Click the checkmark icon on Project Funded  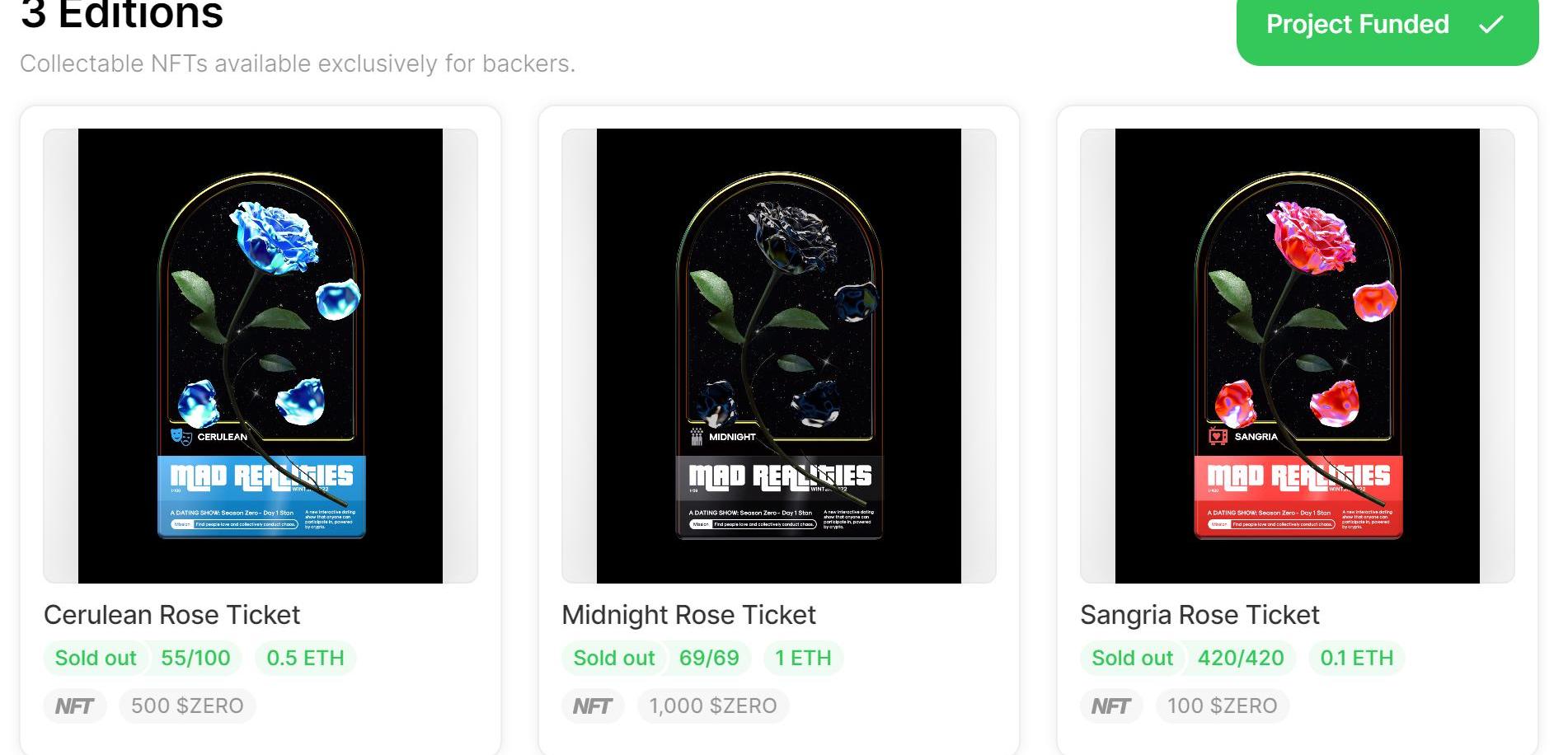coord(1491,25)
